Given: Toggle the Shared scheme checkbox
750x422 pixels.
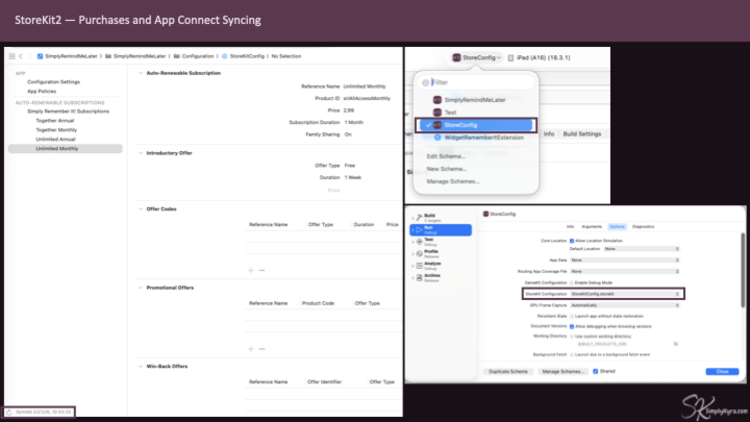Looking at the screenshot, I should pyautogui.click(x=596, y=371).
